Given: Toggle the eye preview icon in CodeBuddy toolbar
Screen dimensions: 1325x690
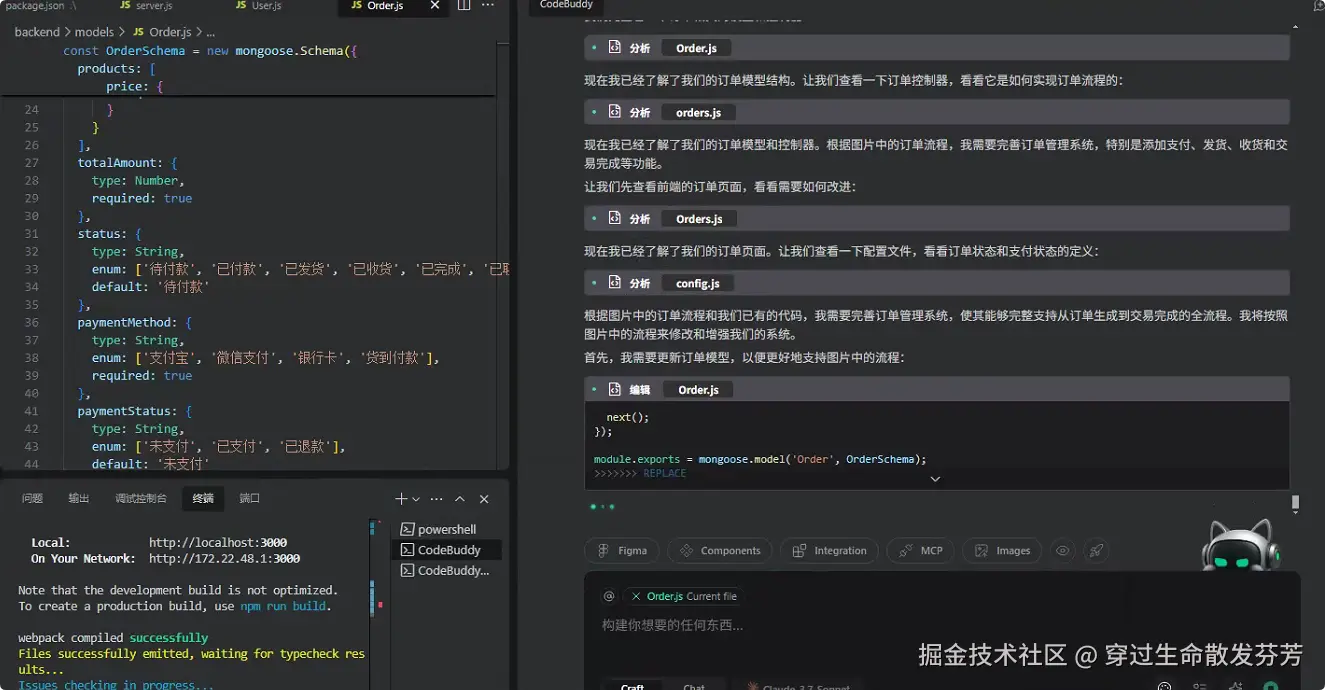Looking at the screenshot, I should (1062, 550).
